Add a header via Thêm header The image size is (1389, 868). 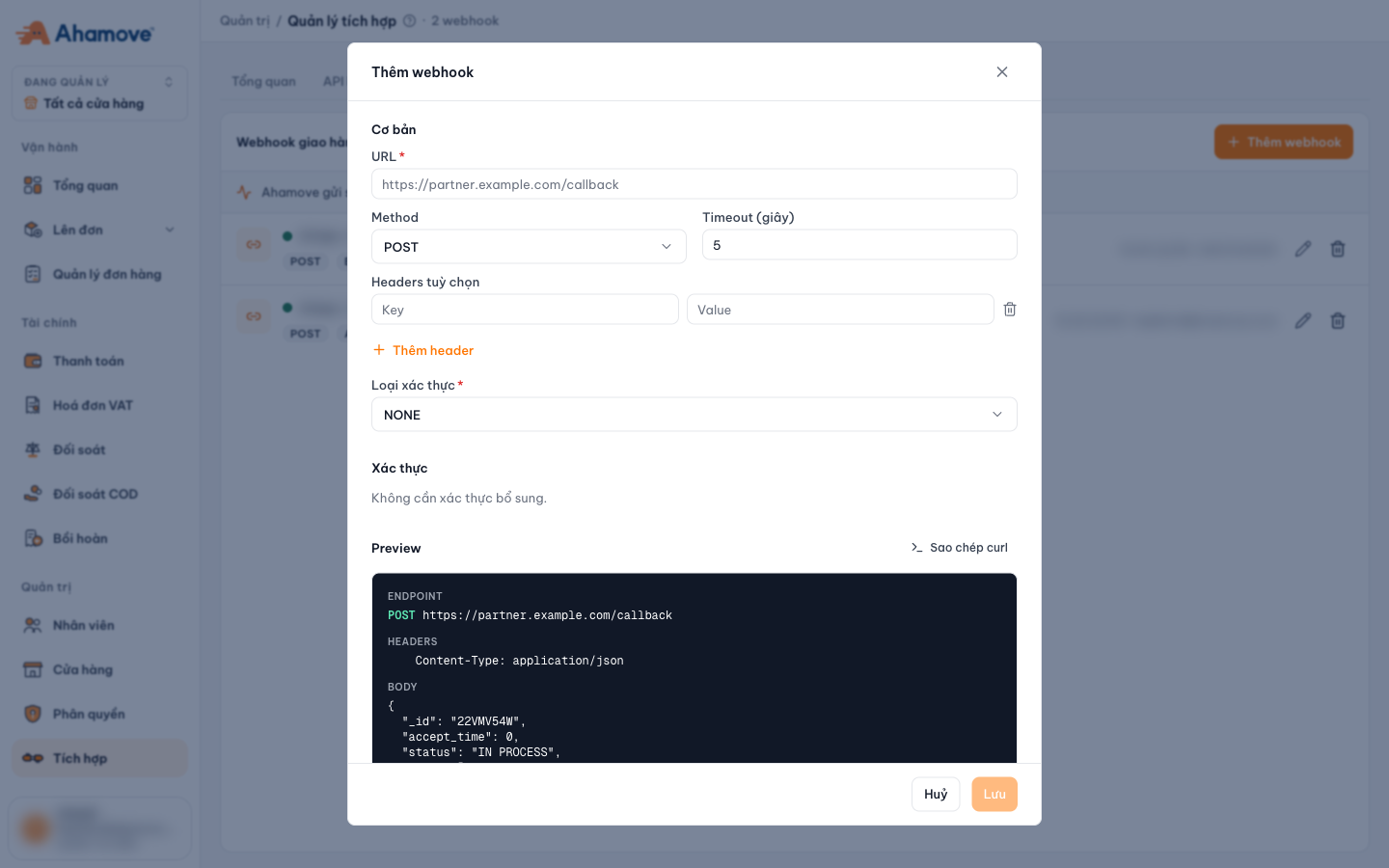423,350
